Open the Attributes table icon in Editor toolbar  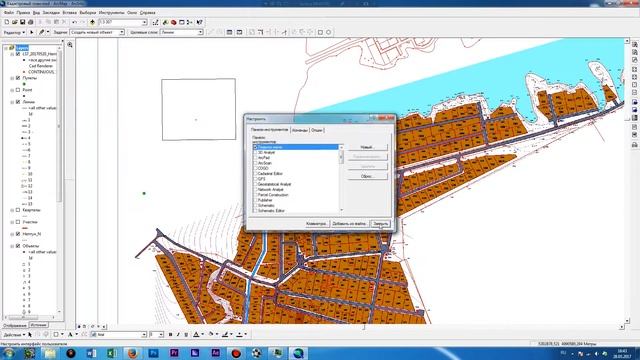229,32
